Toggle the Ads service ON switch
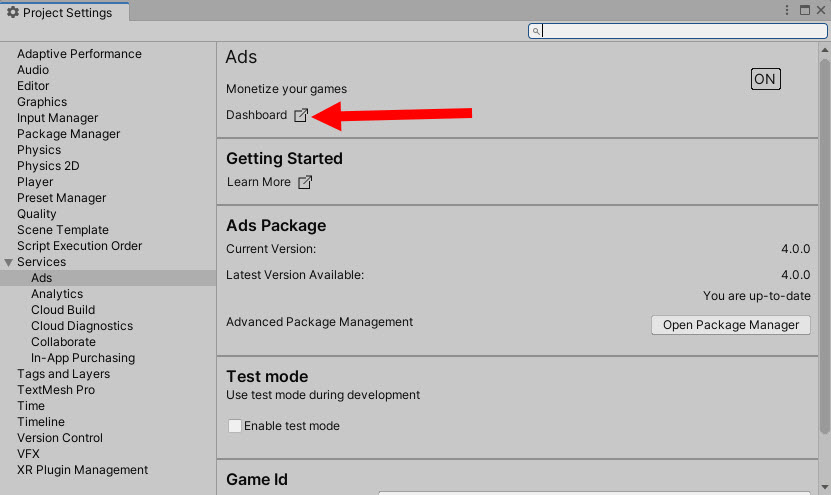 (765, 79)
